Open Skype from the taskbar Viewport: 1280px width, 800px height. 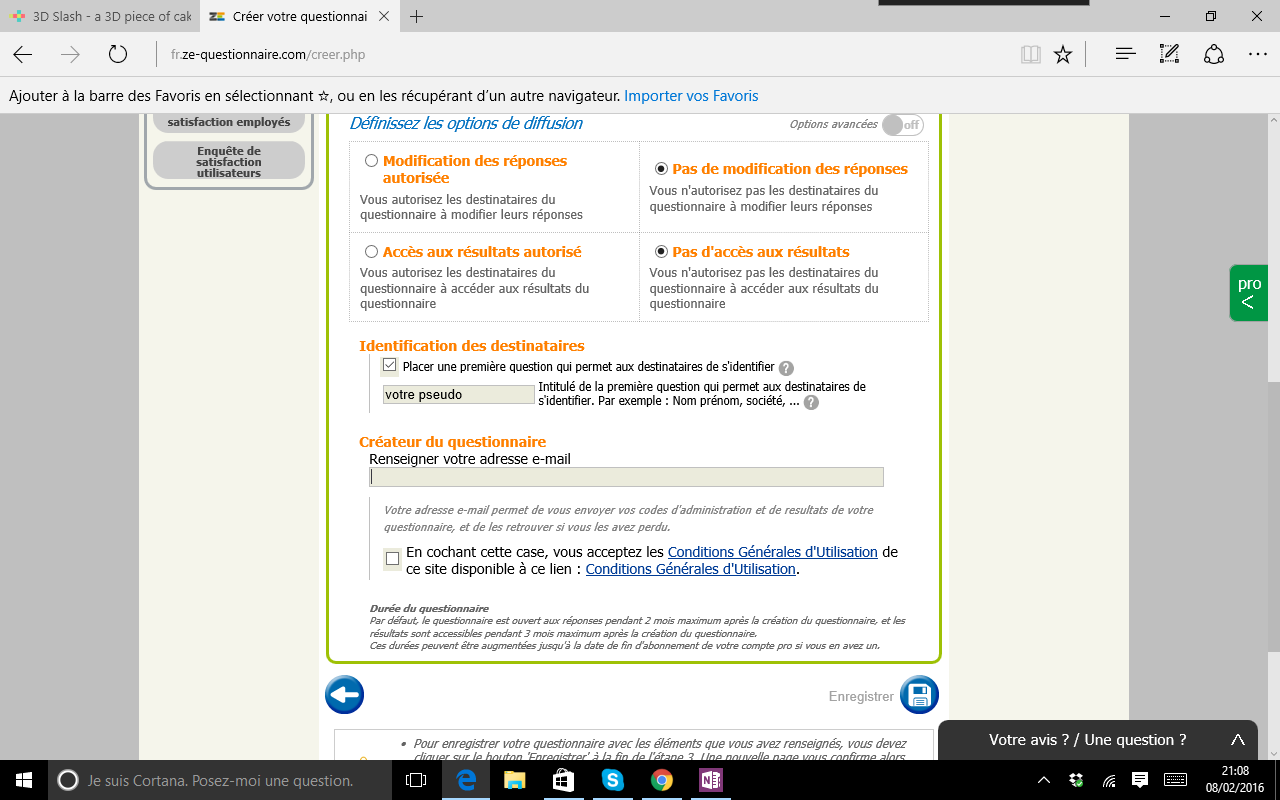(x=612, y=780)
